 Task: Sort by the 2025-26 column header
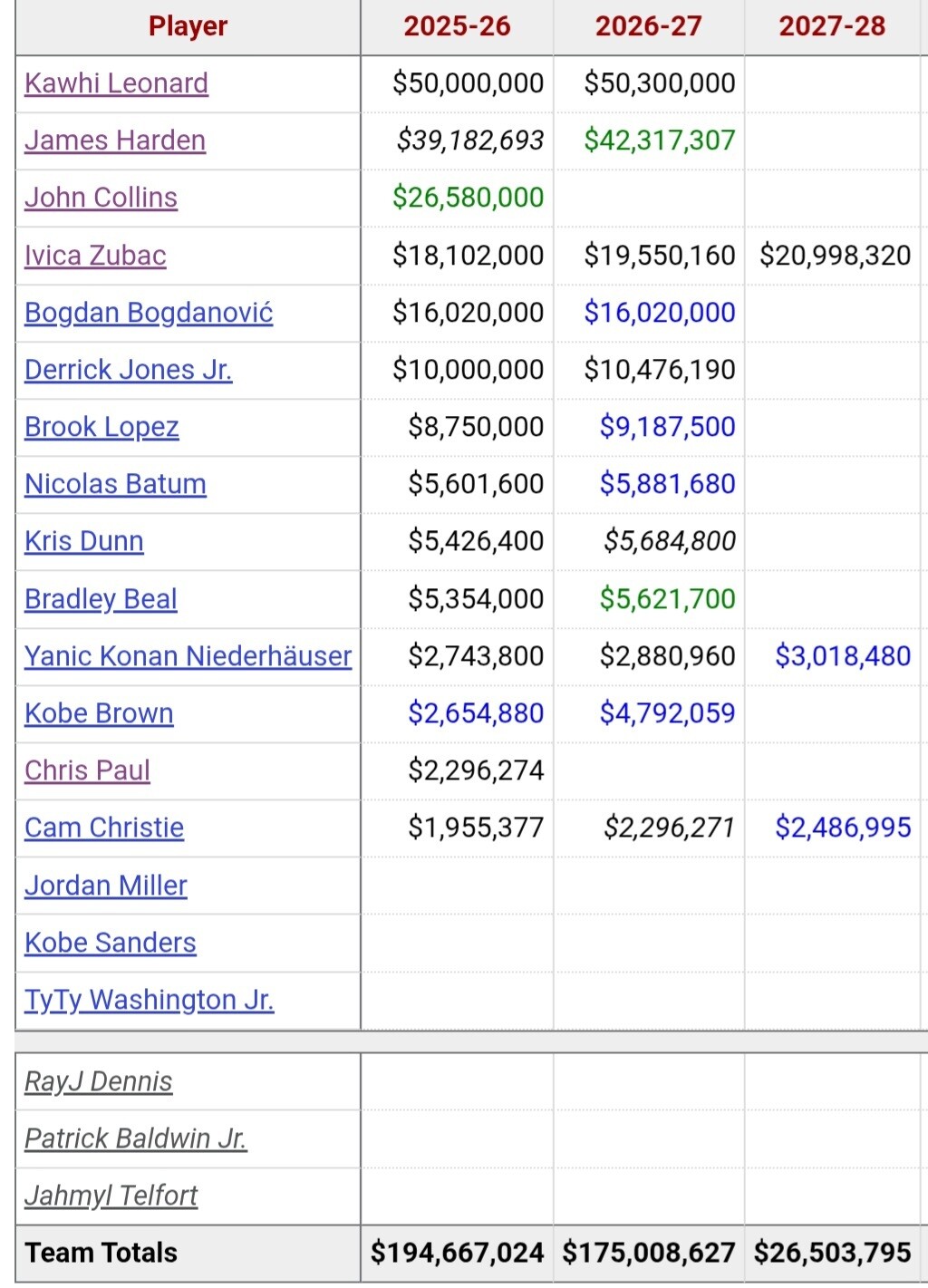pos(457,26)
